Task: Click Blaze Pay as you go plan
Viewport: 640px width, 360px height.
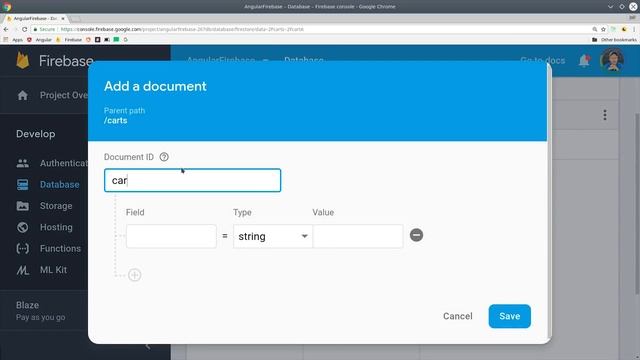Action: click(40, 311)
